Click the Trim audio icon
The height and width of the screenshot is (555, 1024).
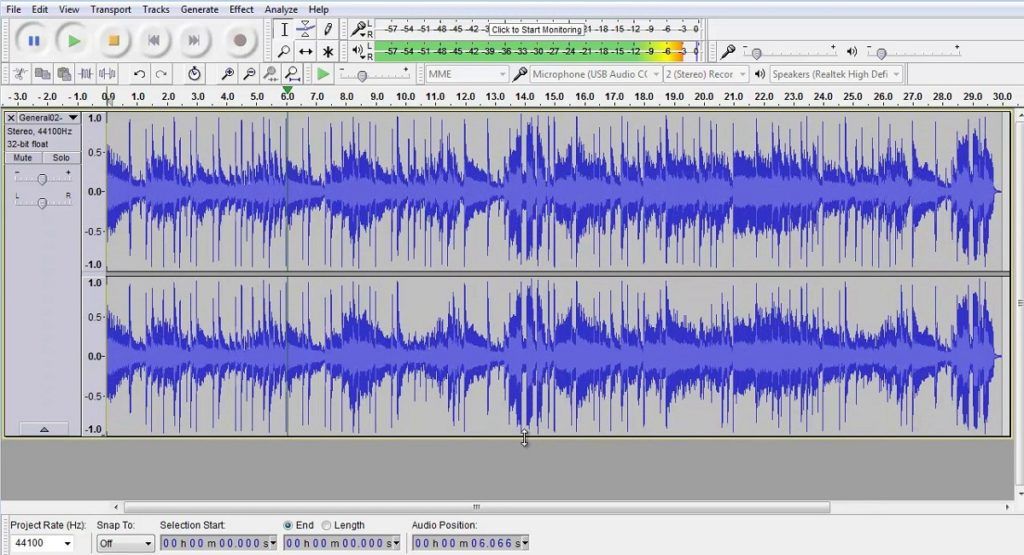pos(86,74)
